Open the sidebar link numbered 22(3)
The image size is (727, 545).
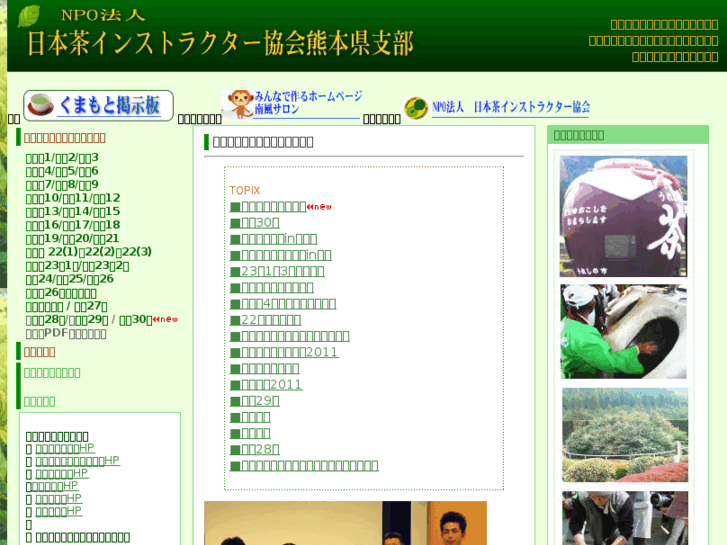tap(136, 252)
